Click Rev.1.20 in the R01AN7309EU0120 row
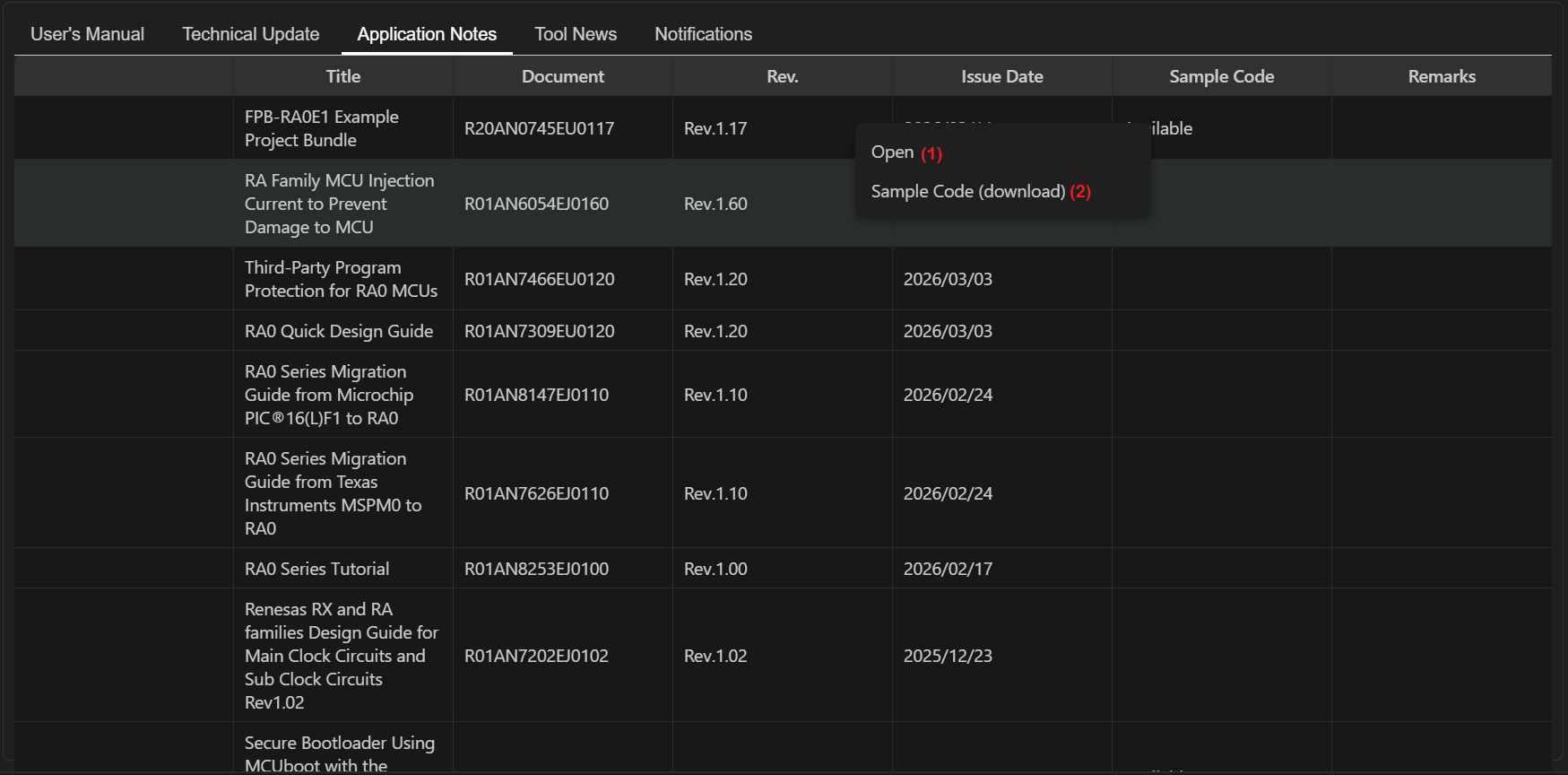The height and width of the screenshot is (775, 1568). [715, 331]
